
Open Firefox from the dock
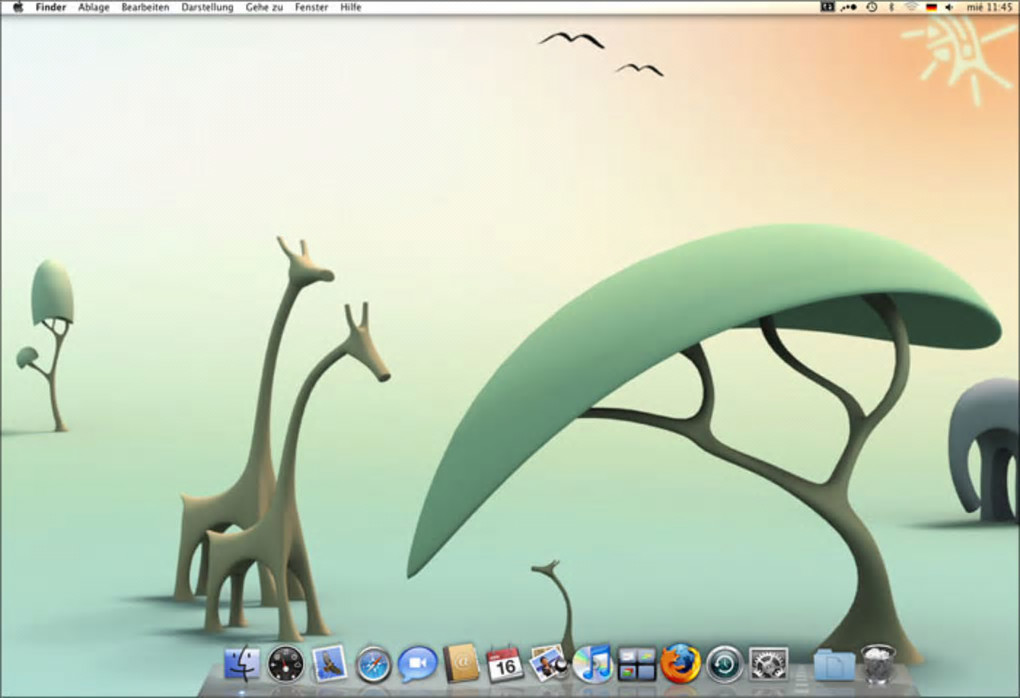[x=681, y=664]
